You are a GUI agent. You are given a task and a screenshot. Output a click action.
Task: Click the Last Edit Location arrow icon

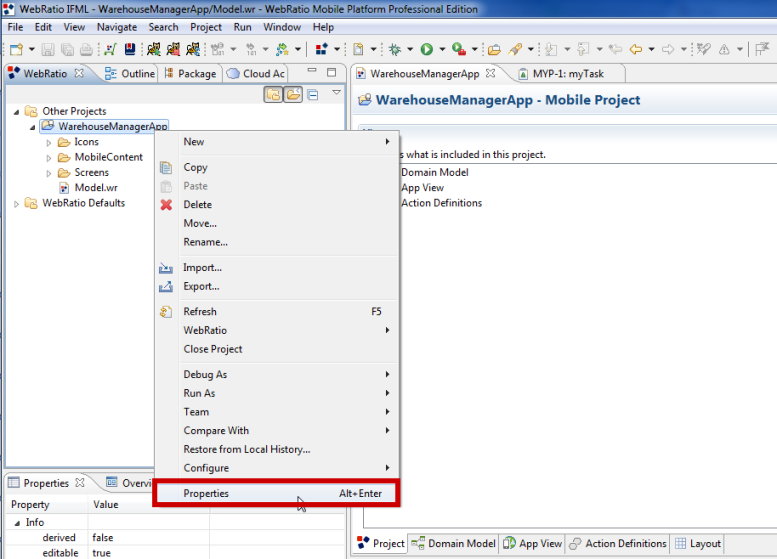[x=615, y=49]
